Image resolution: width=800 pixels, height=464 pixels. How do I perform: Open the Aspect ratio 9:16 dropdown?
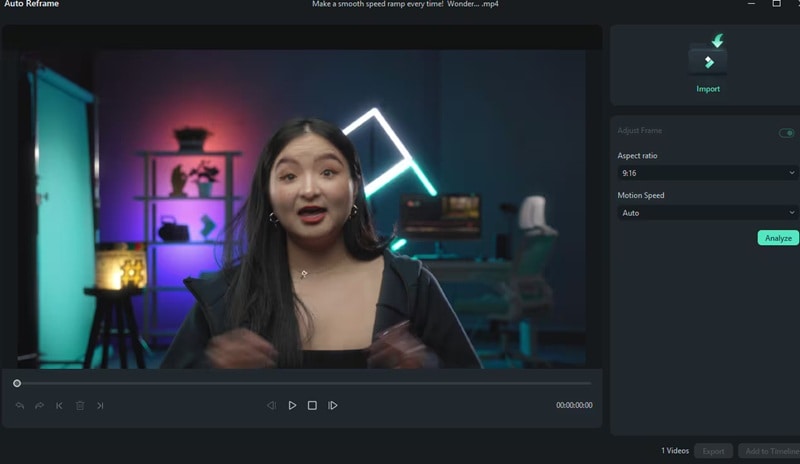click(x=707, y=173)
